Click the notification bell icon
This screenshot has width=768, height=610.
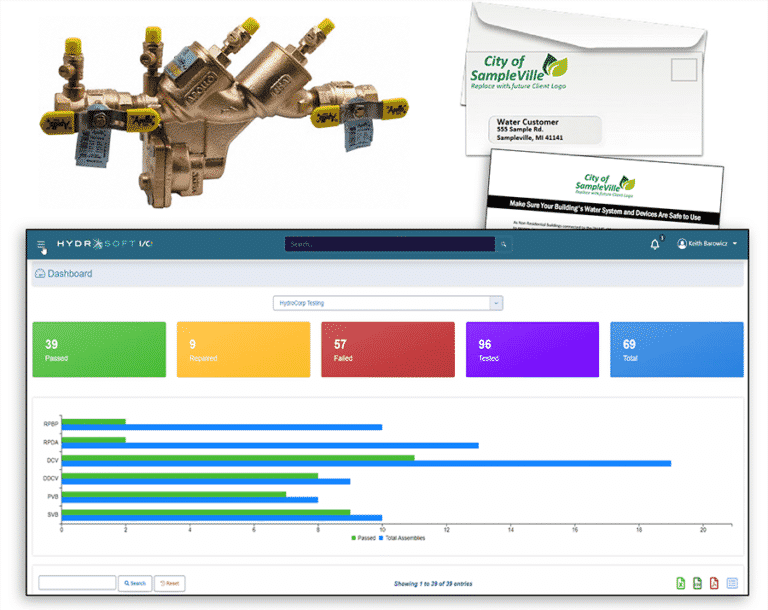[655, 244]
